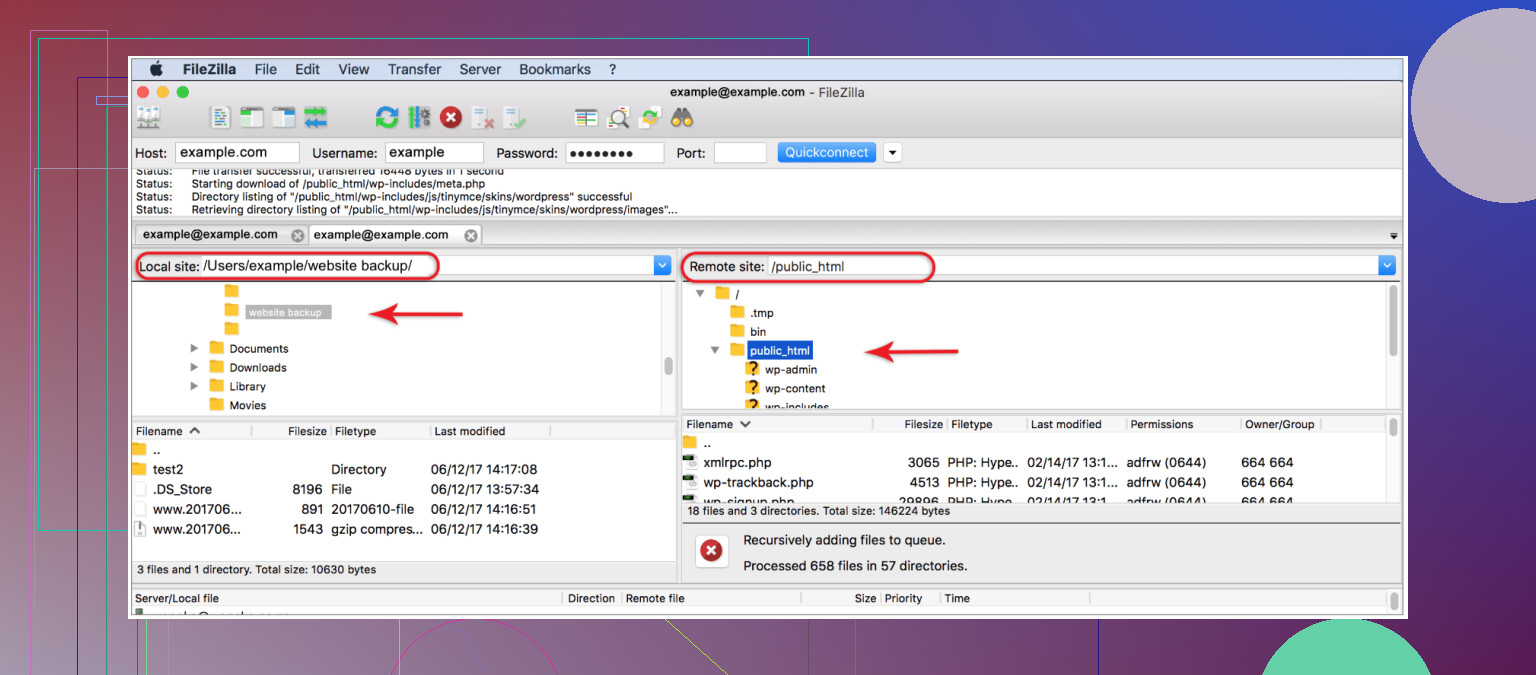Click the Port input field
1536x675 pixels.
tap(740, 152)
